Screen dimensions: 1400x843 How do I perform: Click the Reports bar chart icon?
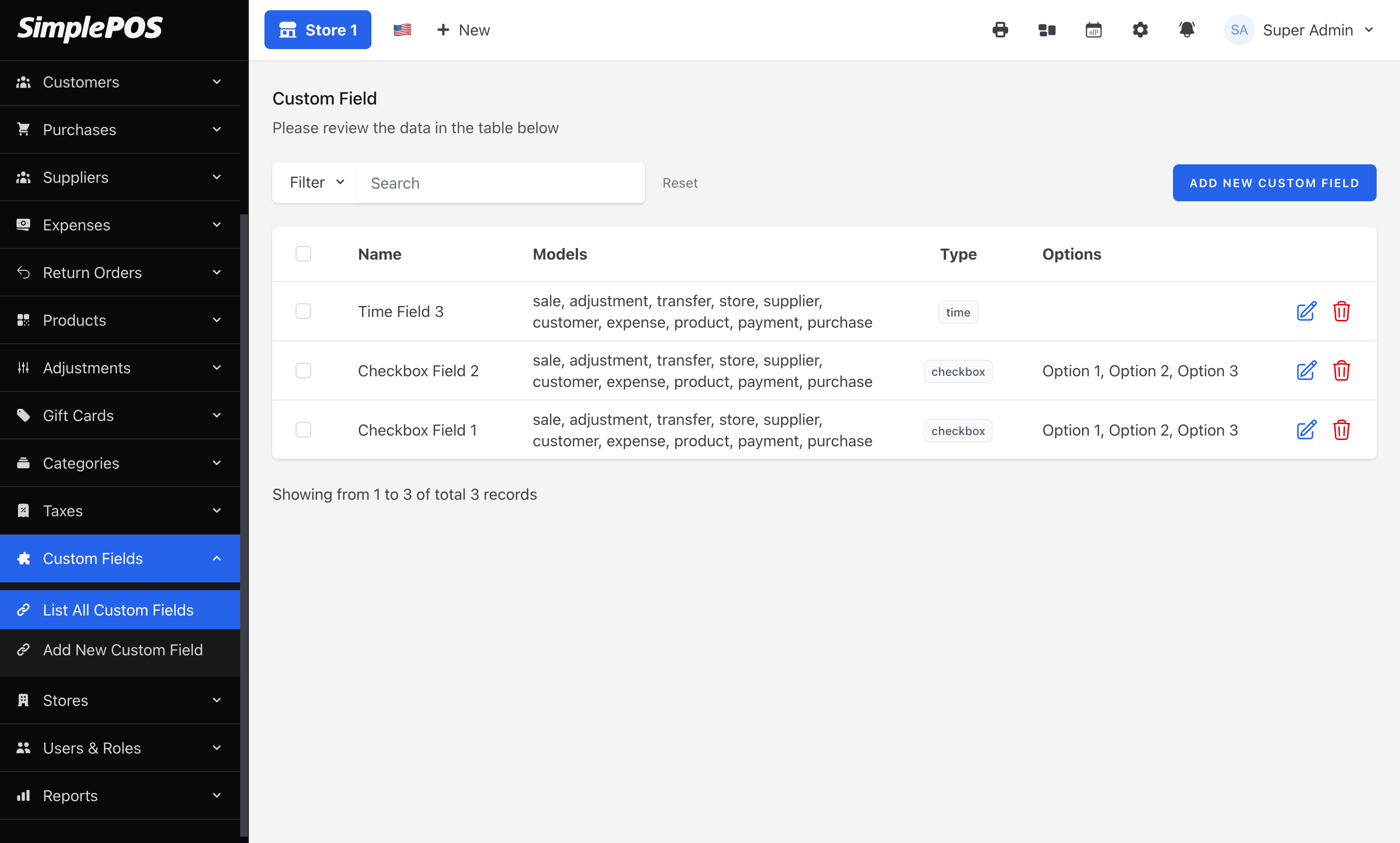[x=23, y=796]
